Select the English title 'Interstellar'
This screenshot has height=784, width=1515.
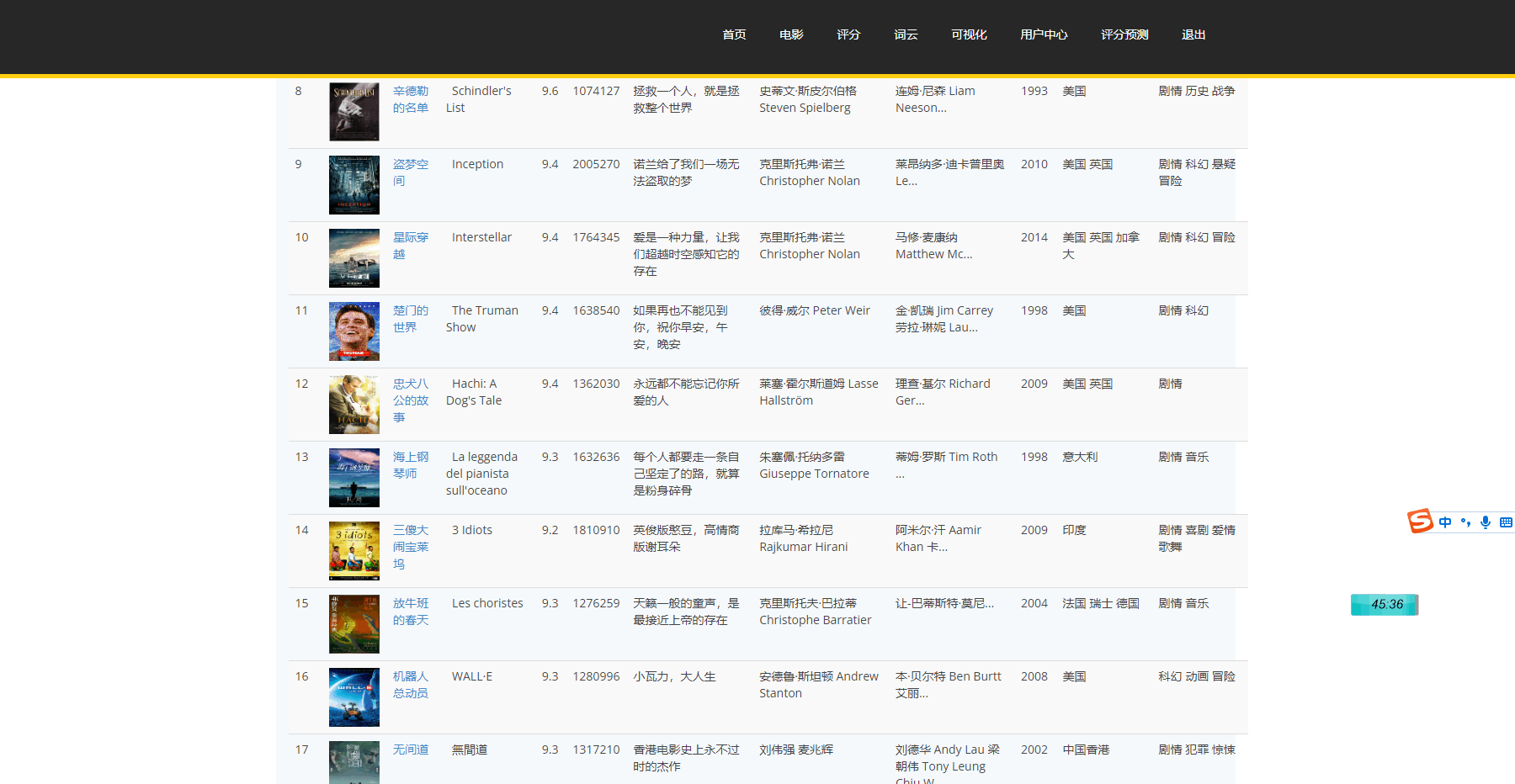481,237
